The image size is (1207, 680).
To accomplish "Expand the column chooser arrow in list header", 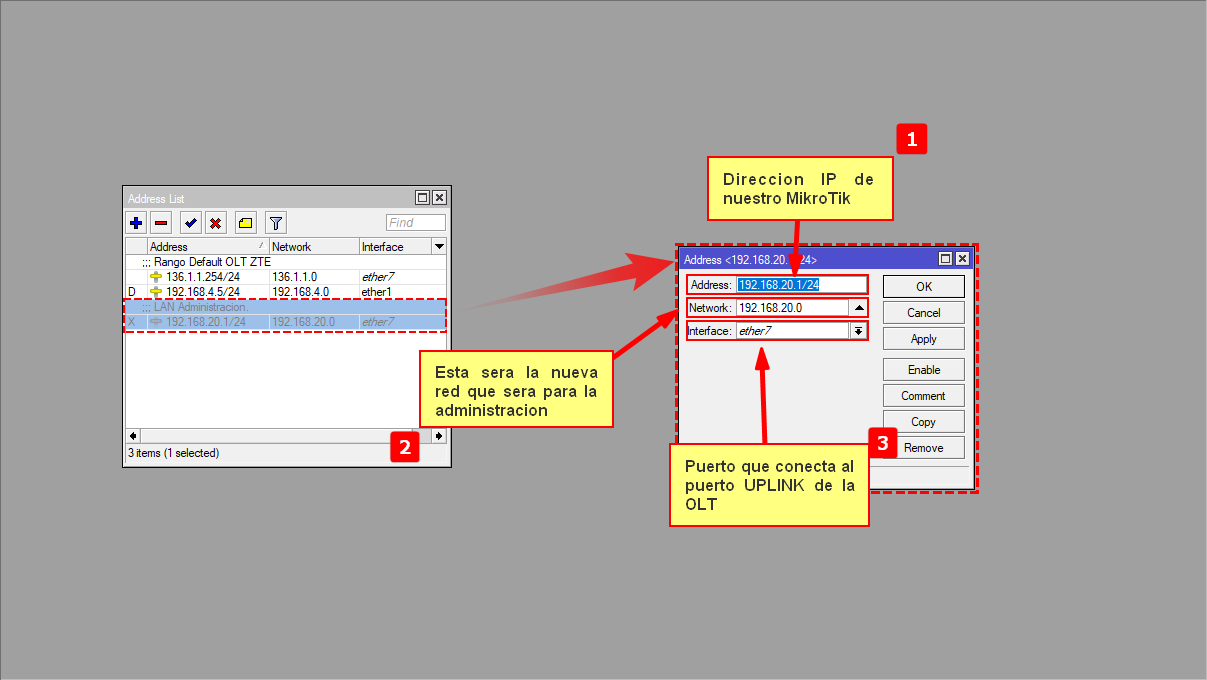I will 439,246.
